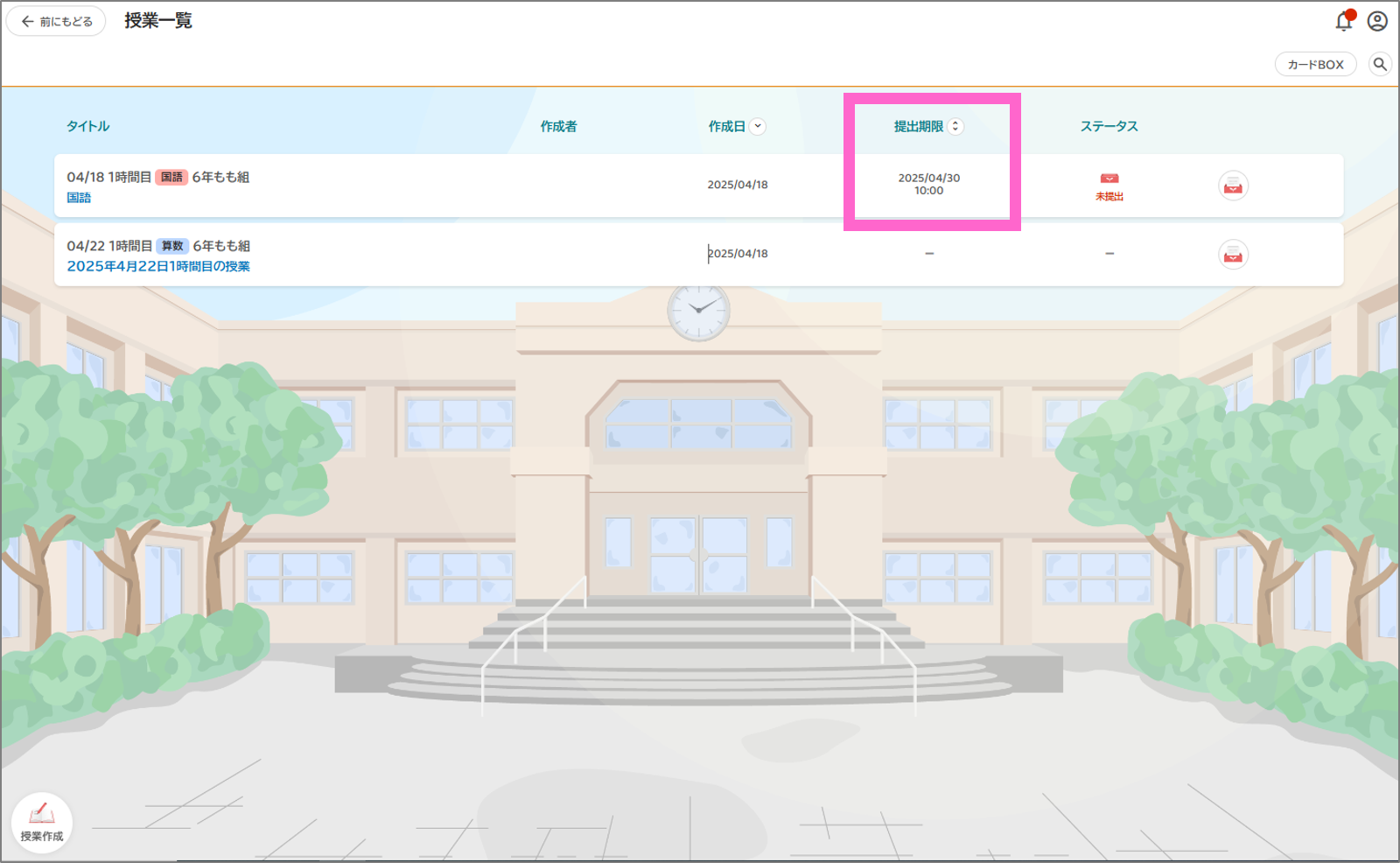Click the red tray icon in 04/22 row
1400x863 pixels.
1233,255
